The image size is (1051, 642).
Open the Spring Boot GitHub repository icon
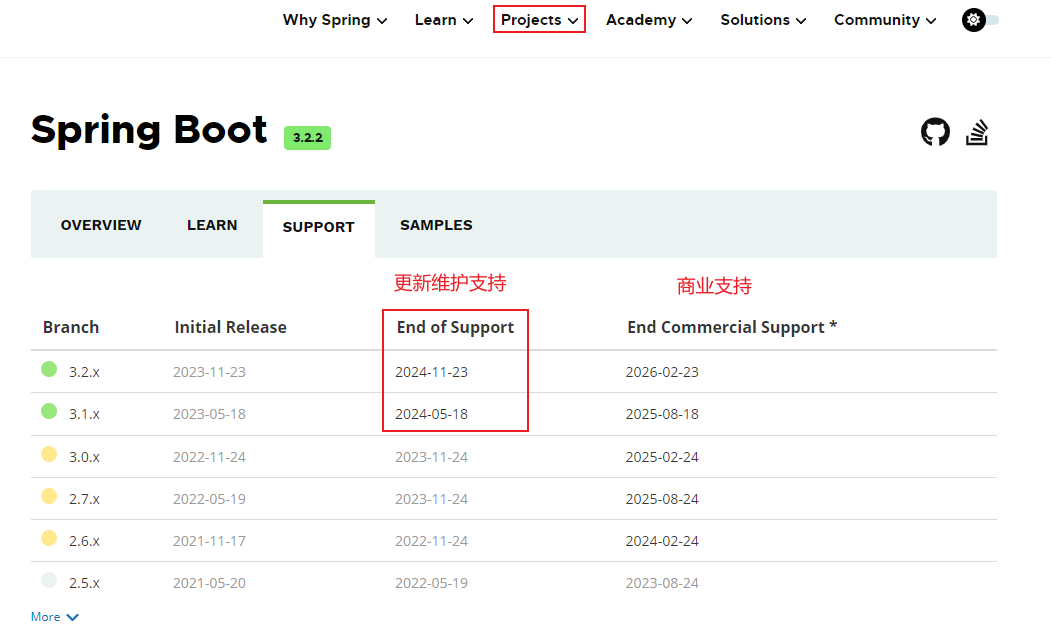935,132
